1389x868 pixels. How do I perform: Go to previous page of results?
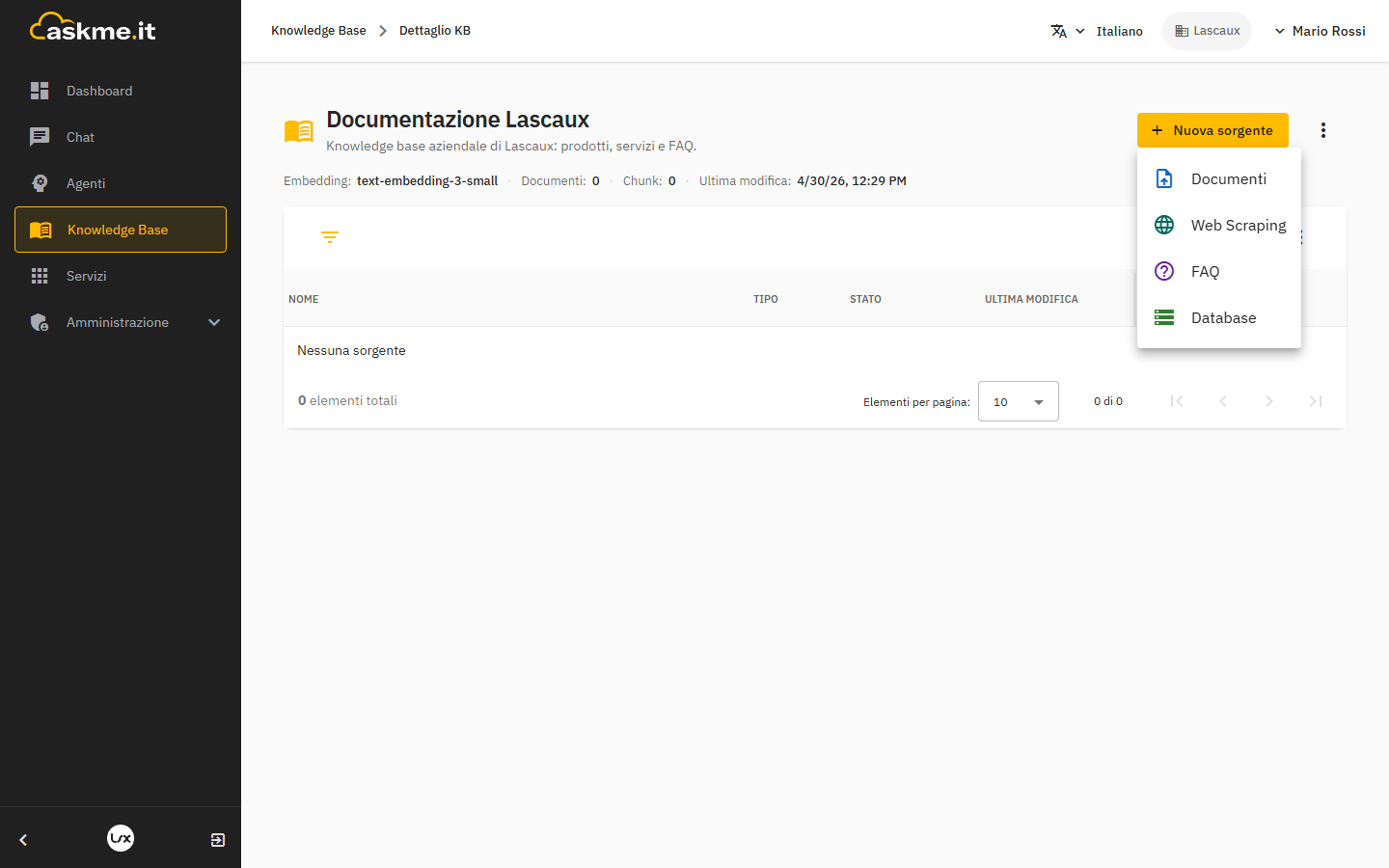[x=1223, y=401]
